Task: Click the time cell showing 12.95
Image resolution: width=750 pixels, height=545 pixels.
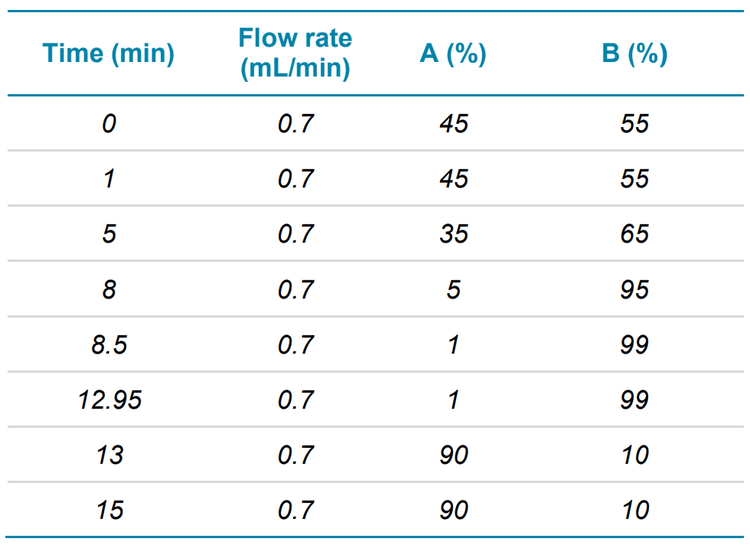Action: pyautogui.click(x=109, y=400)
